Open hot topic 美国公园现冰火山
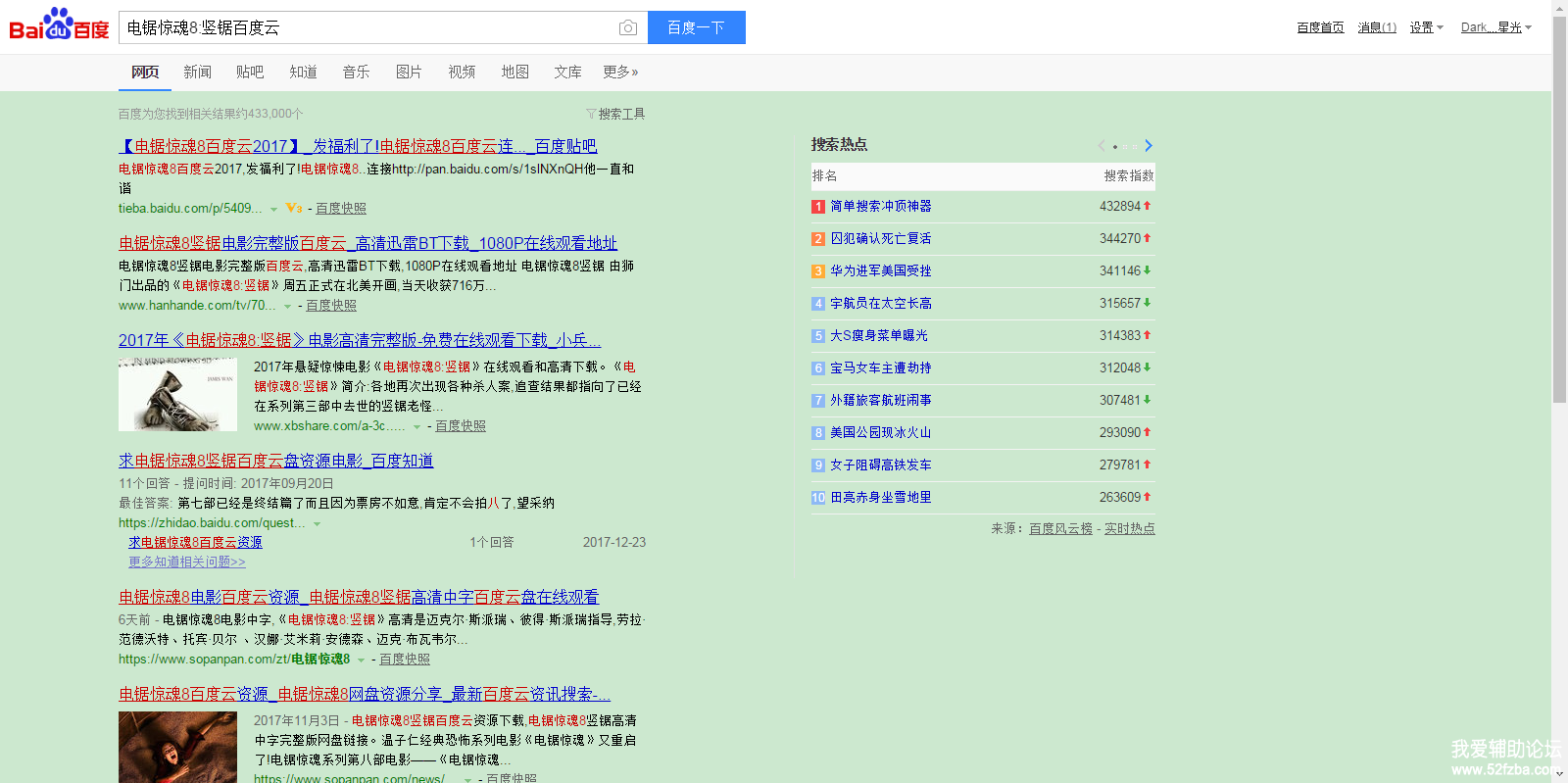The height and width of the screenshot is (783, 1568). pos(881,432)
